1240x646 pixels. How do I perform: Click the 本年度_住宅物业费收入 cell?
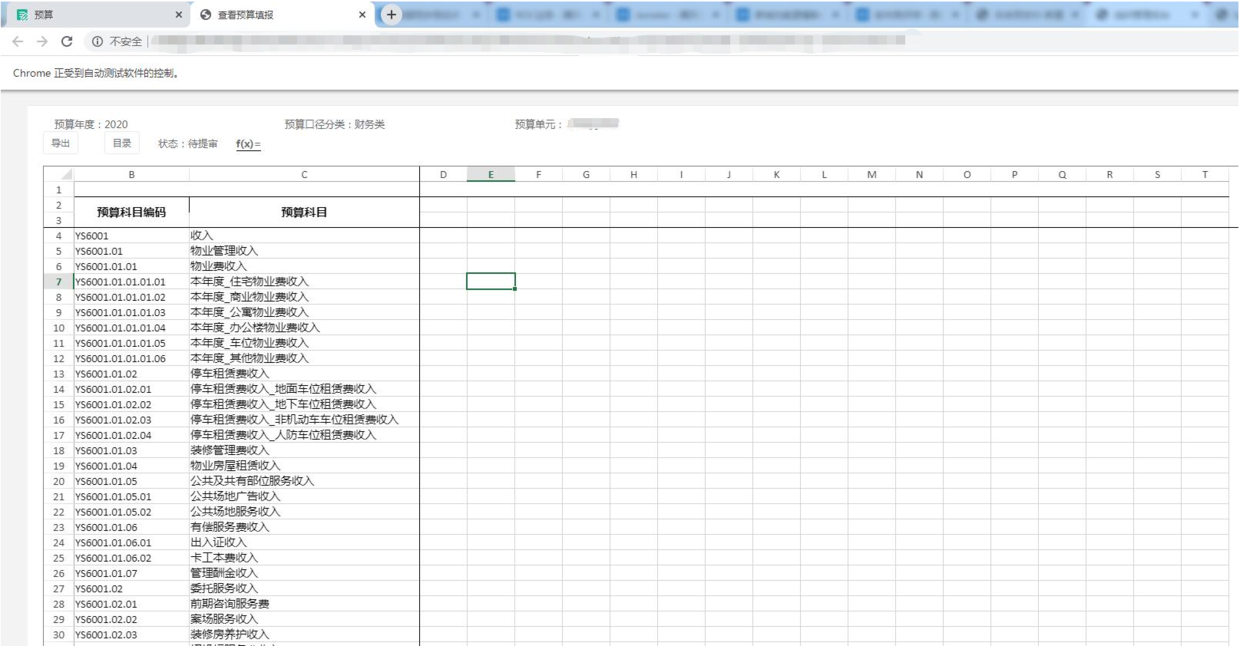coord(304,282)
